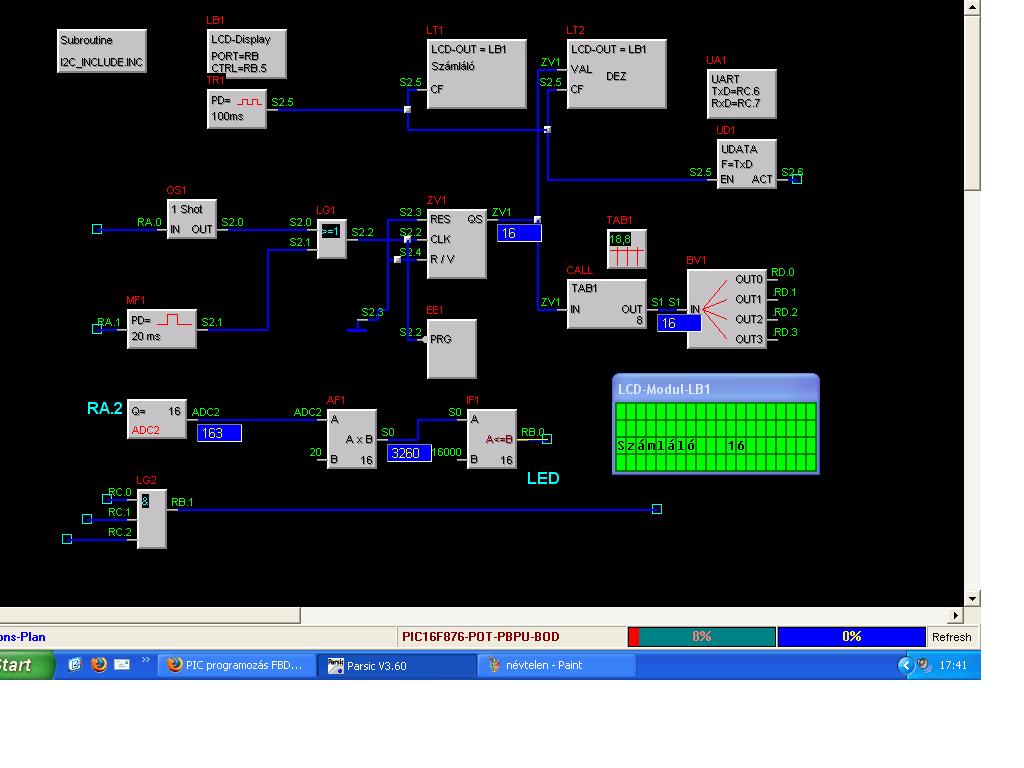Image resolution: width=1024 pixels, height=768 pixels.
Task: Click the taskbar clock 17:41
Action: pos(953,665)
